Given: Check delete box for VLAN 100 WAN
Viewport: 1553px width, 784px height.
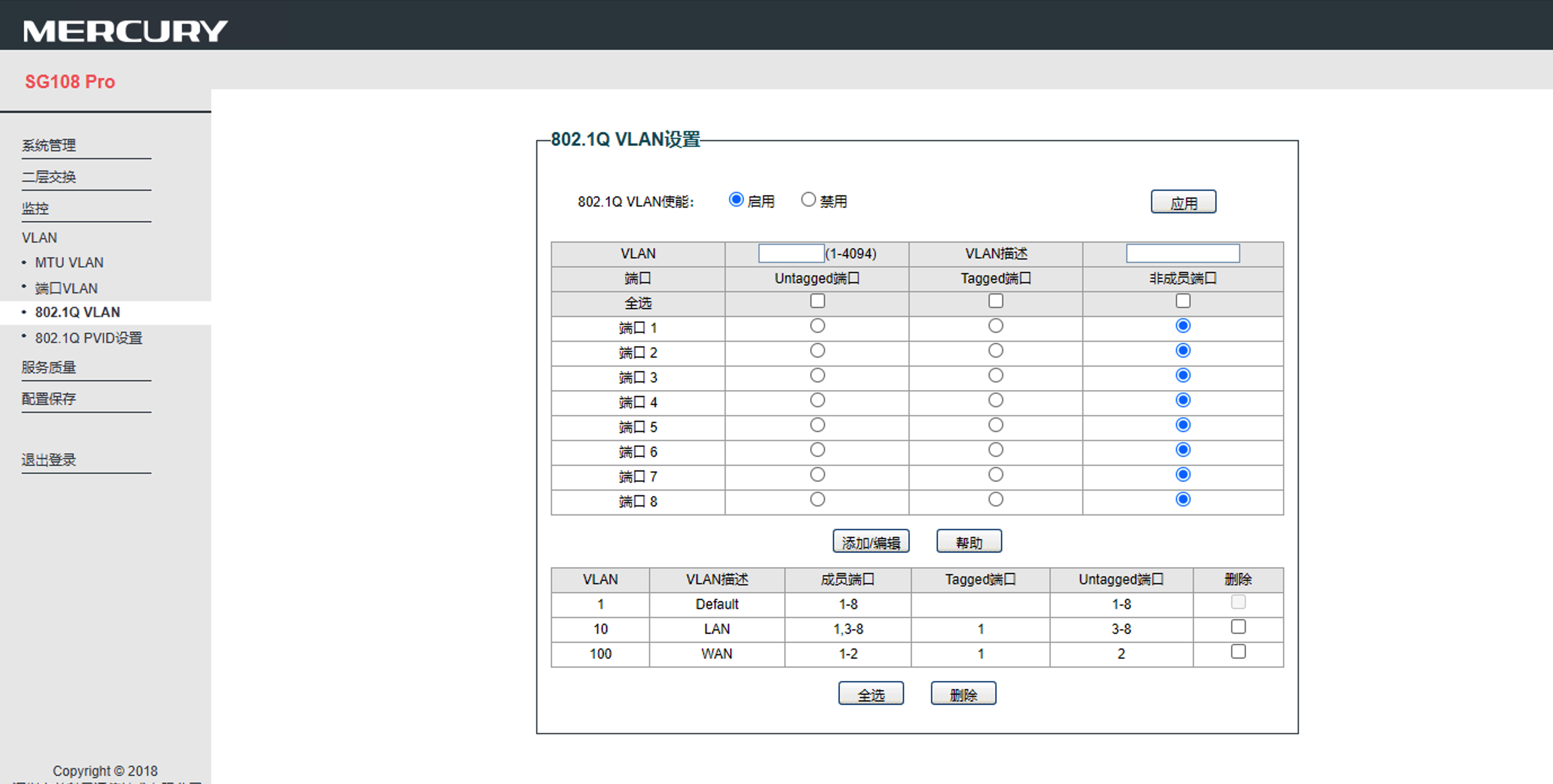Looking at the screenshot, I should [1238, 651].
